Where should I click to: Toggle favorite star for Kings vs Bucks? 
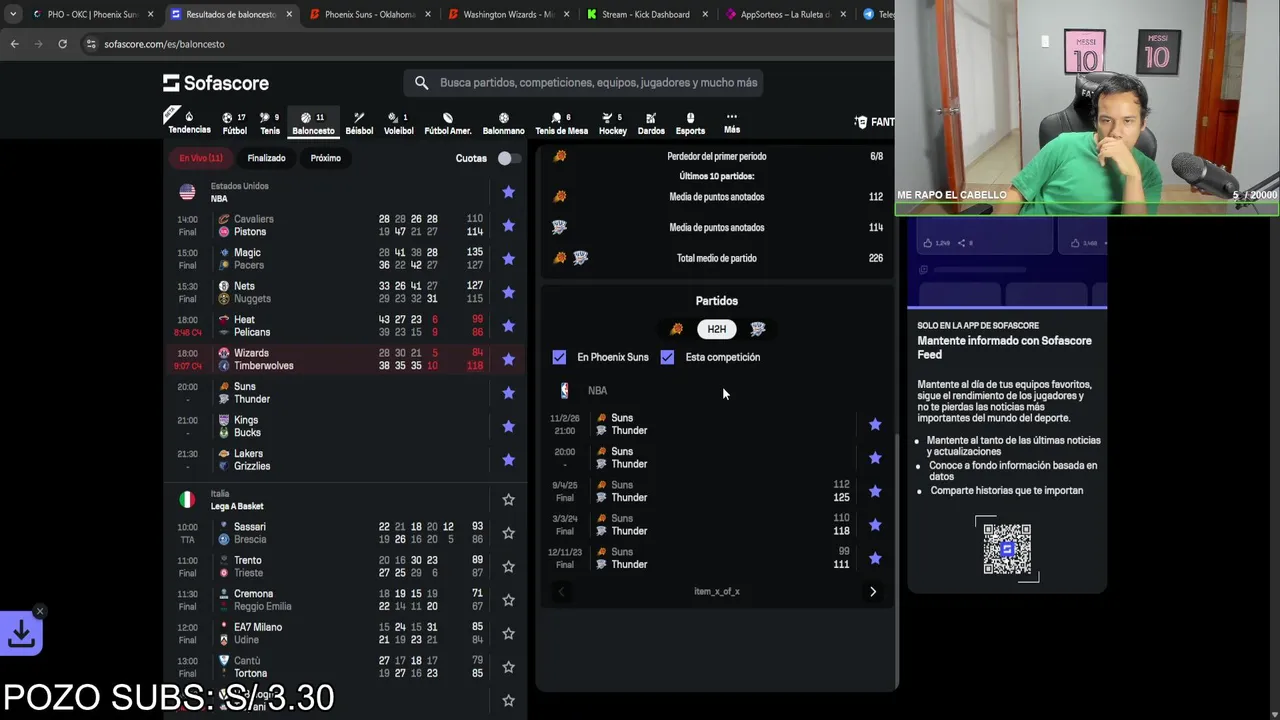[x=508, y=426]
